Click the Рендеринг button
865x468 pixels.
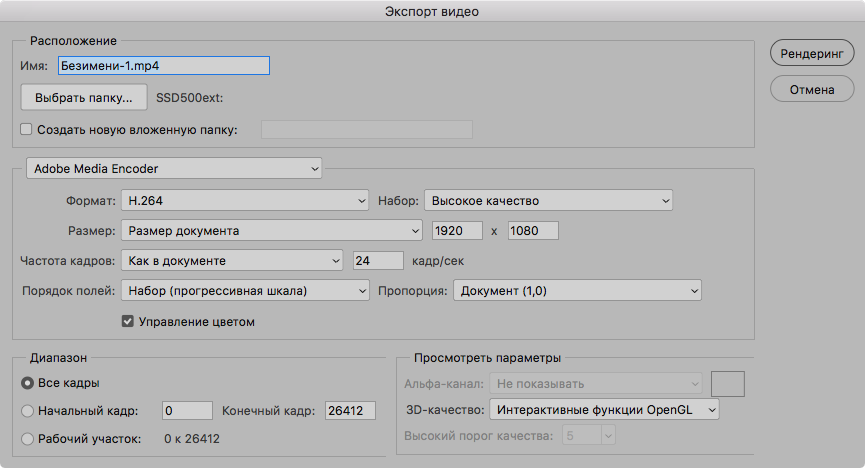click(811, 53)
